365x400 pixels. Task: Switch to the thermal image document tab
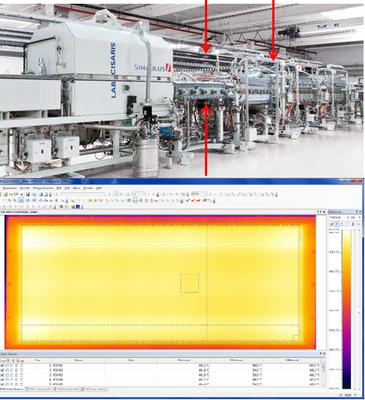click(x=19, y=212)
